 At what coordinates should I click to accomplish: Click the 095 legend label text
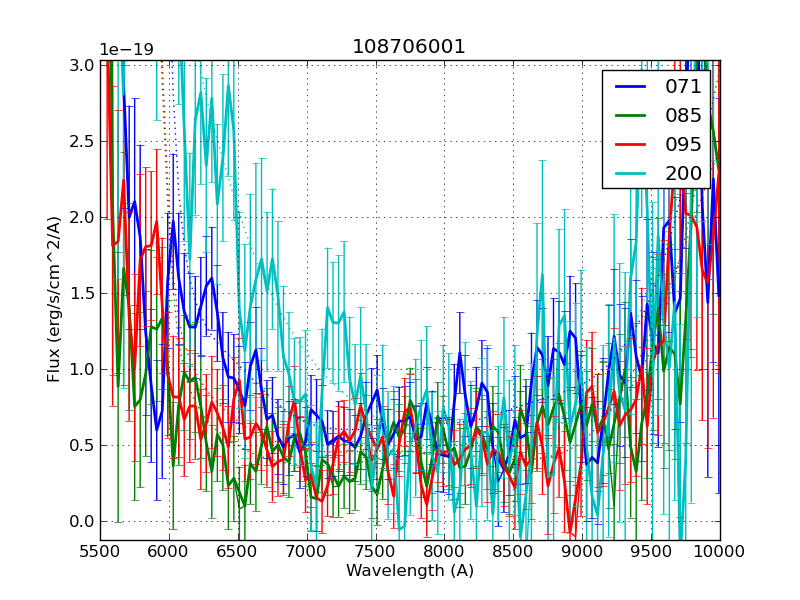(x=683, y=144)
